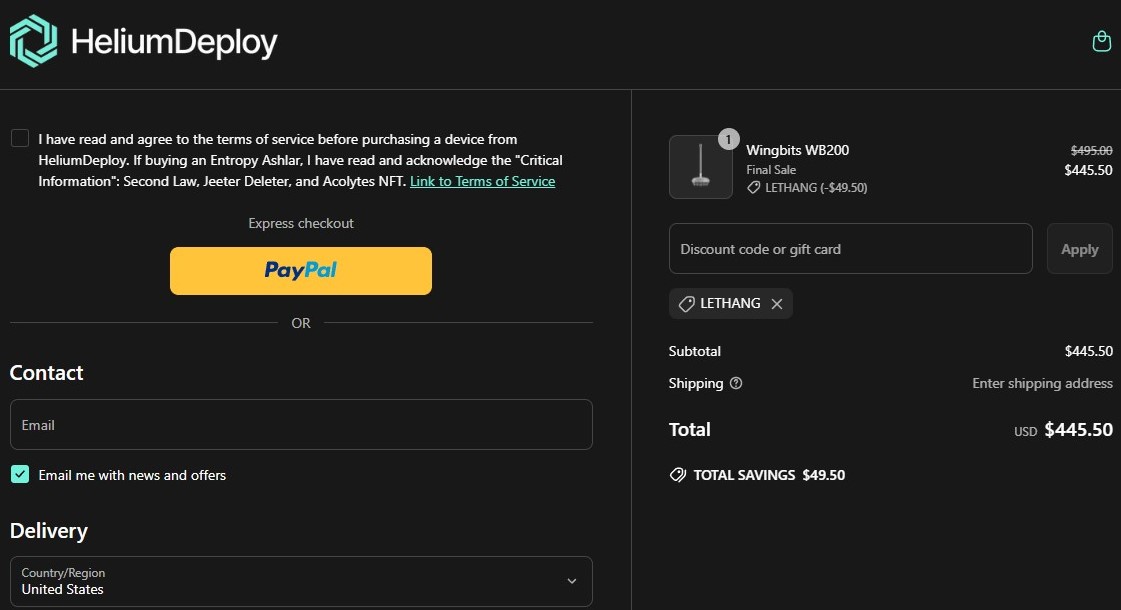The height and width of the screenshot is (610, 1121).
Task: Open the Country/Region dropdown
Action: (x=300, y=581)
